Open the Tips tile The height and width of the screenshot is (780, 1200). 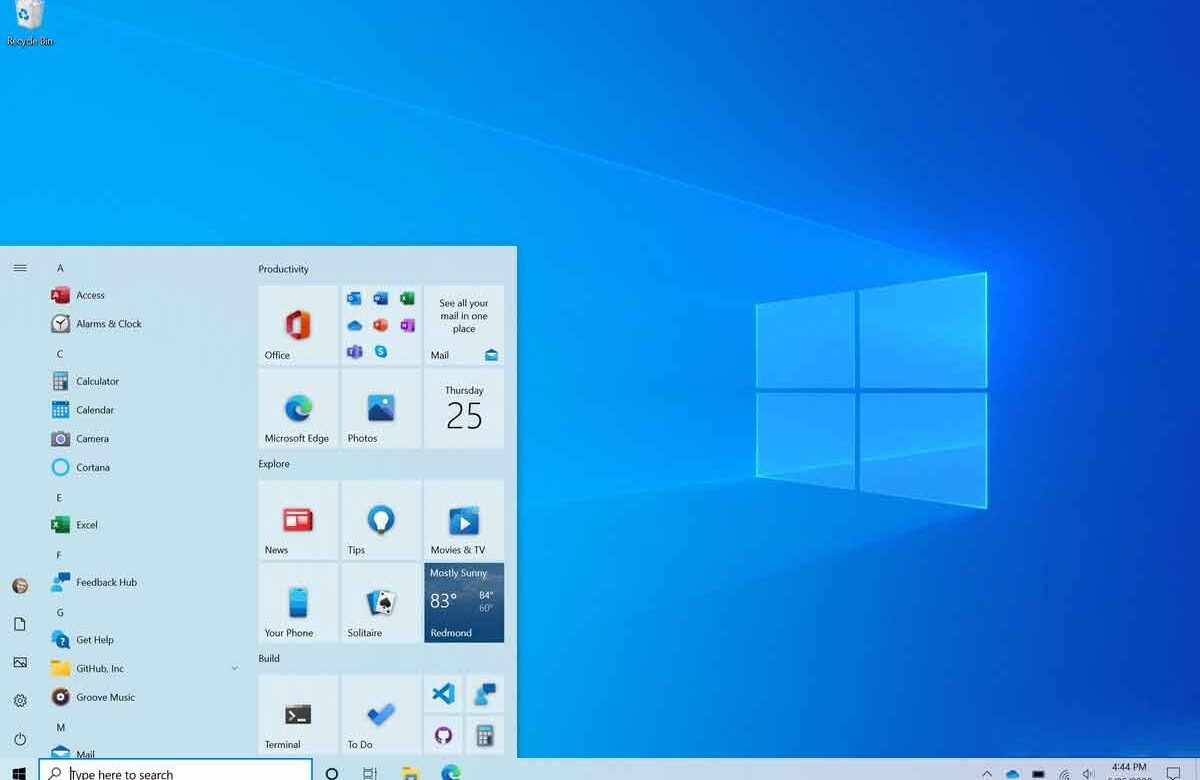tap(381, 520)
